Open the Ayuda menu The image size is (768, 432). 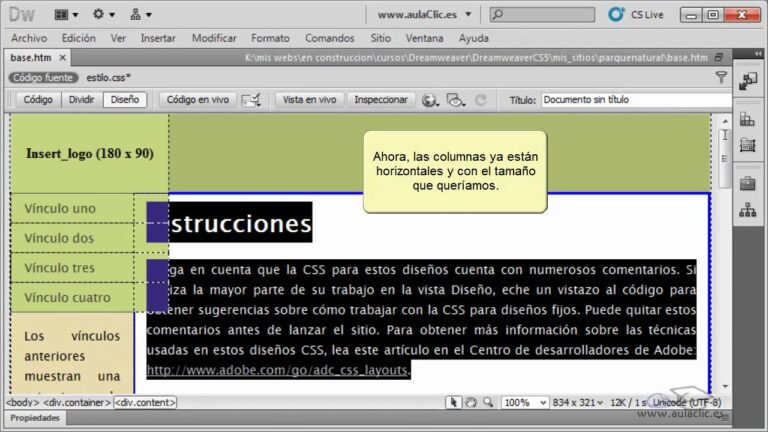click(474, 38)
